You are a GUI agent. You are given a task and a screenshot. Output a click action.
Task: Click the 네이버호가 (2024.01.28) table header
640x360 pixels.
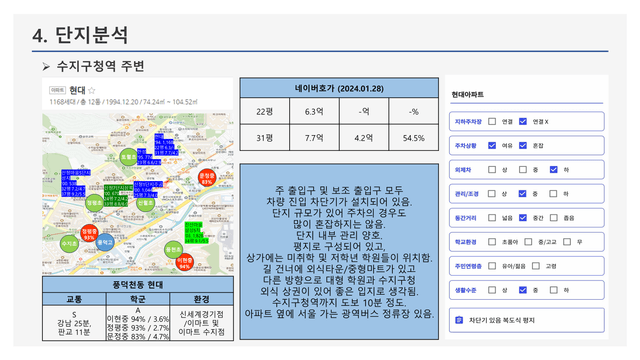tap(339, 88)
